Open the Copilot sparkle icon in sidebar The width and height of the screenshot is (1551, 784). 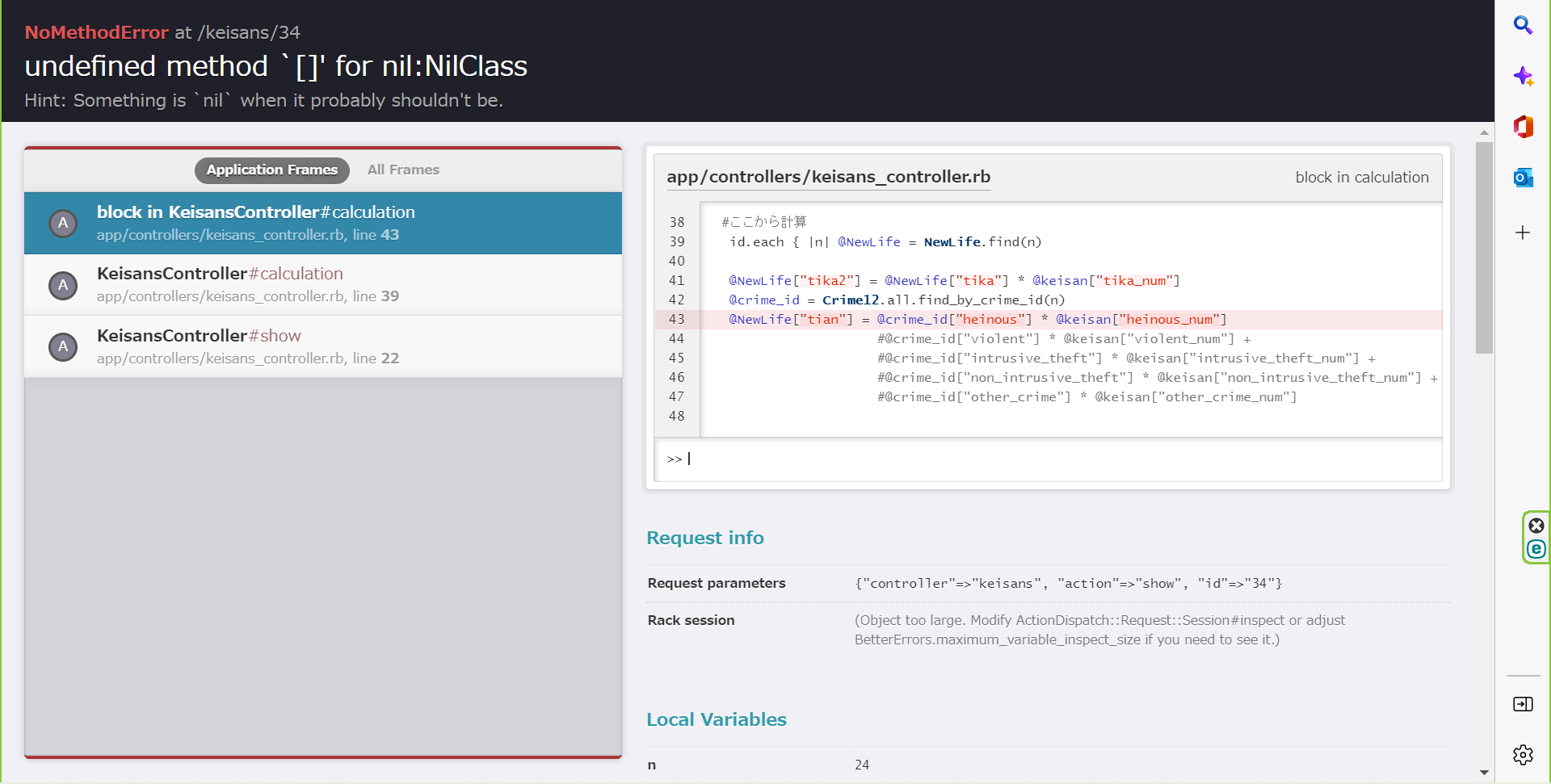click(1523, 76)
